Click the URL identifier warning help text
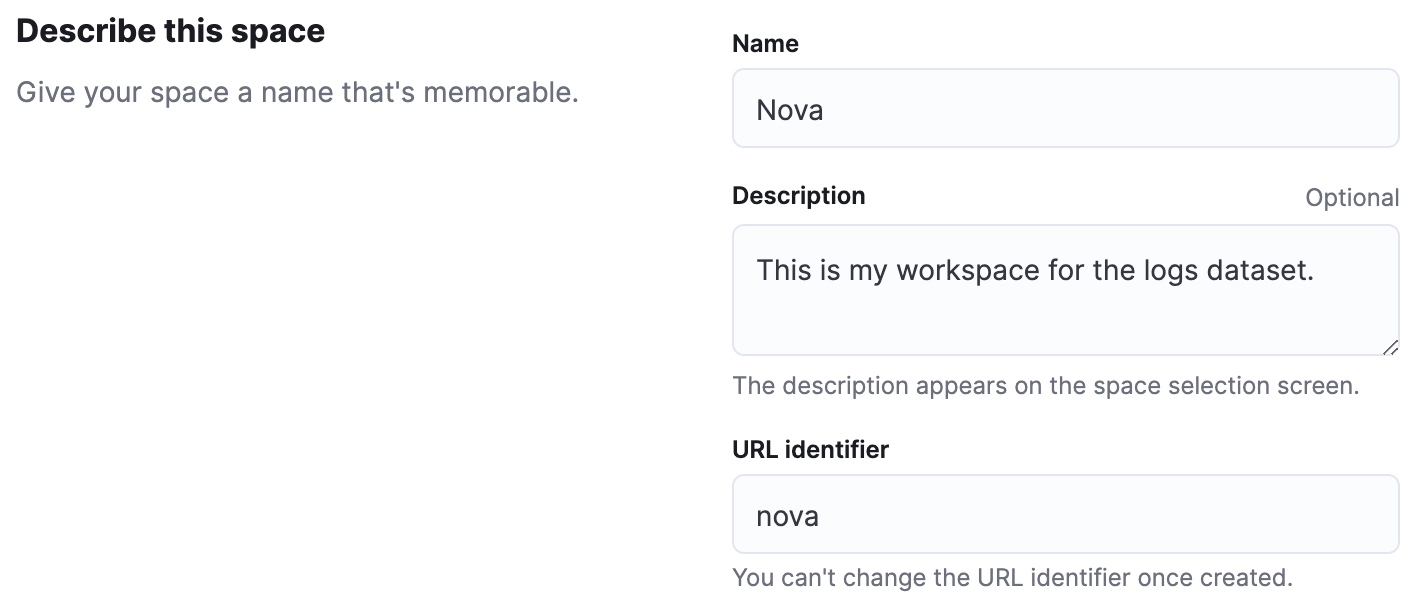Screen dimensions: 1418x614 point(1013,578)
